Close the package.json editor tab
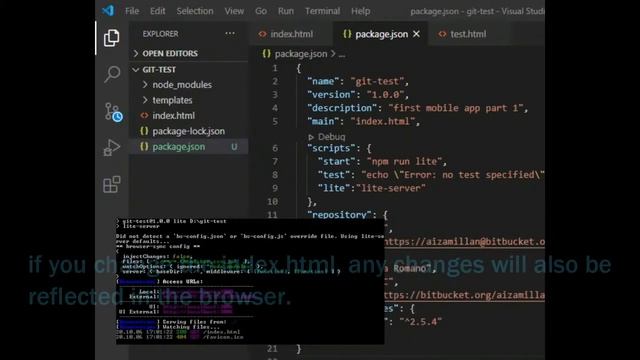The height and width of the screenshot is (360, 640). 416,34
